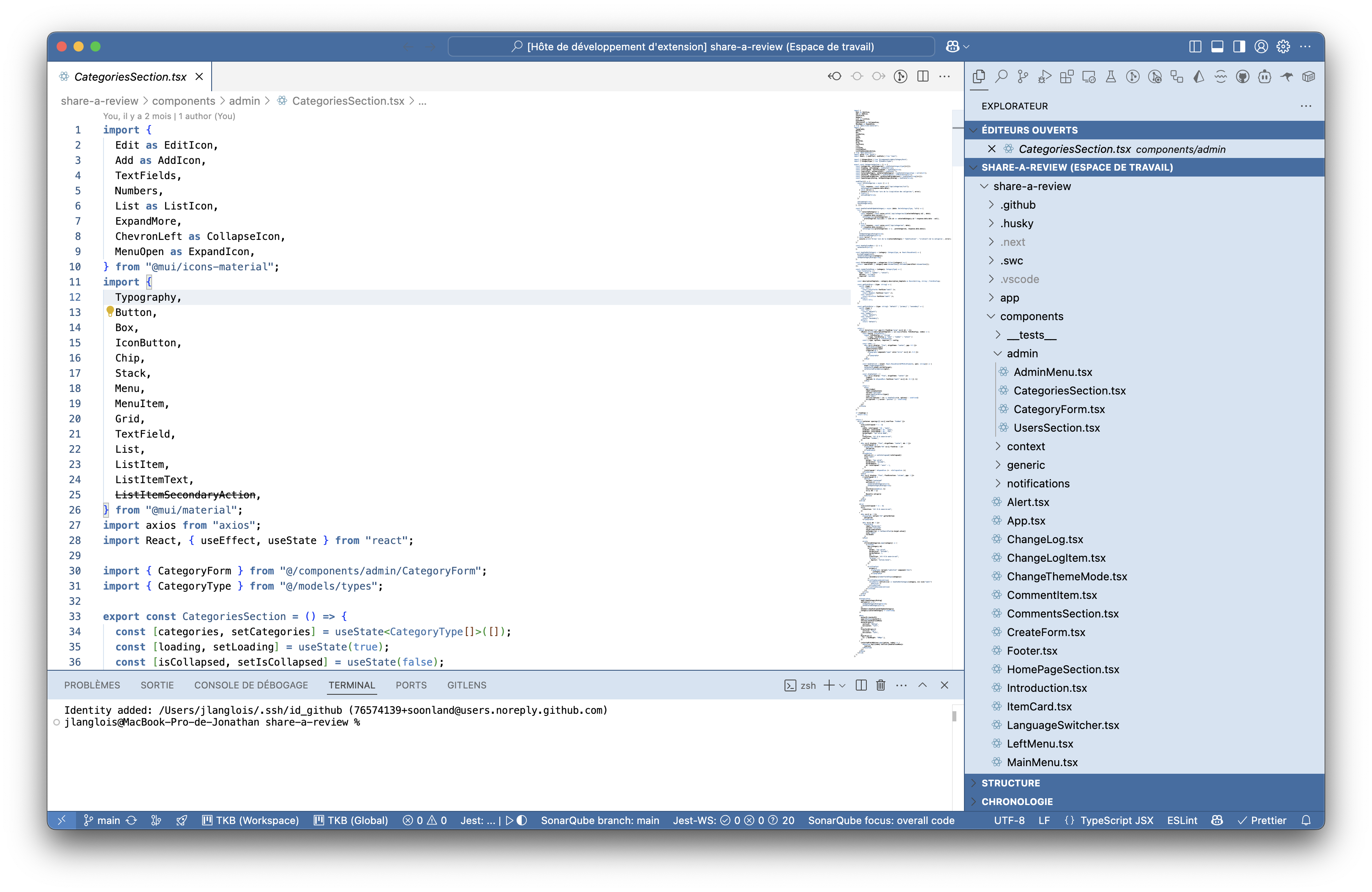Toggle the primary side bar layout button
The image size is (1372, 892).
click(x=1195, y=47)
